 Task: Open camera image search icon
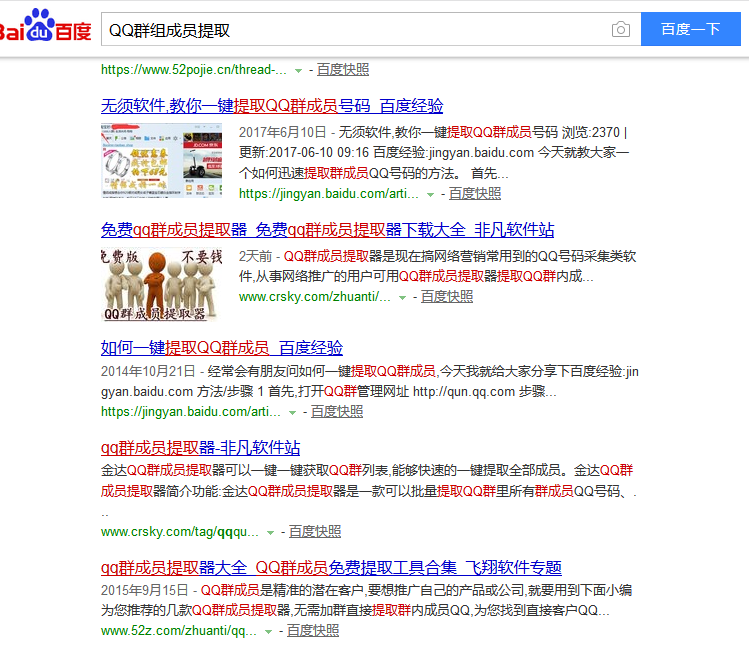pos(621,30)
